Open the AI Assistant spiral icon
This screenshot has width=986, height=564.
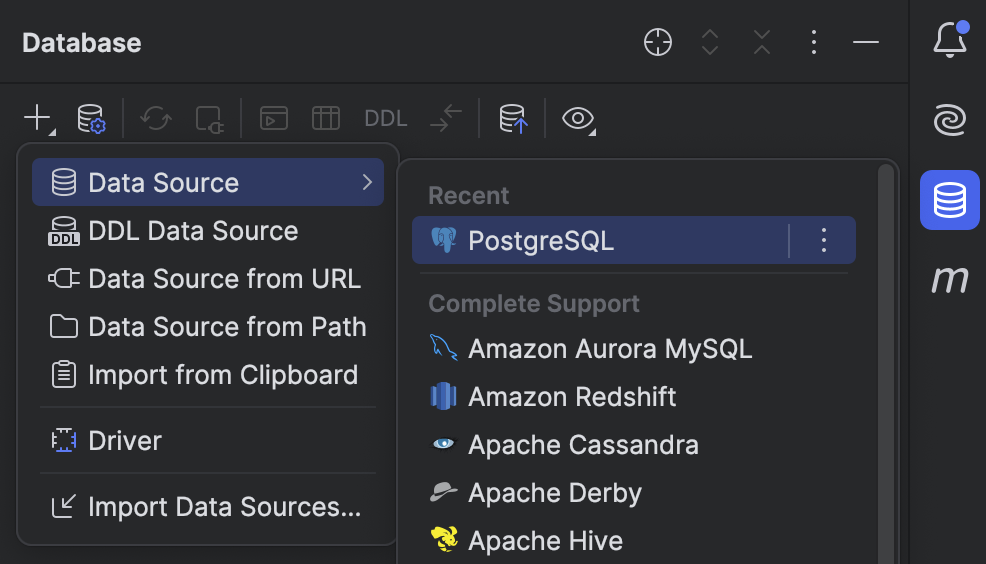pos(950,119)
